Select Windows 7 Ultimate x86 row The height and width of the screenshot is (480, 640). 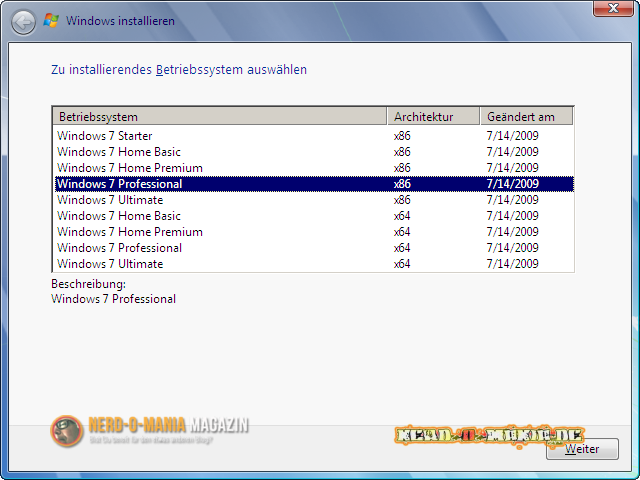pyautogui.click(x=314, y=200)
